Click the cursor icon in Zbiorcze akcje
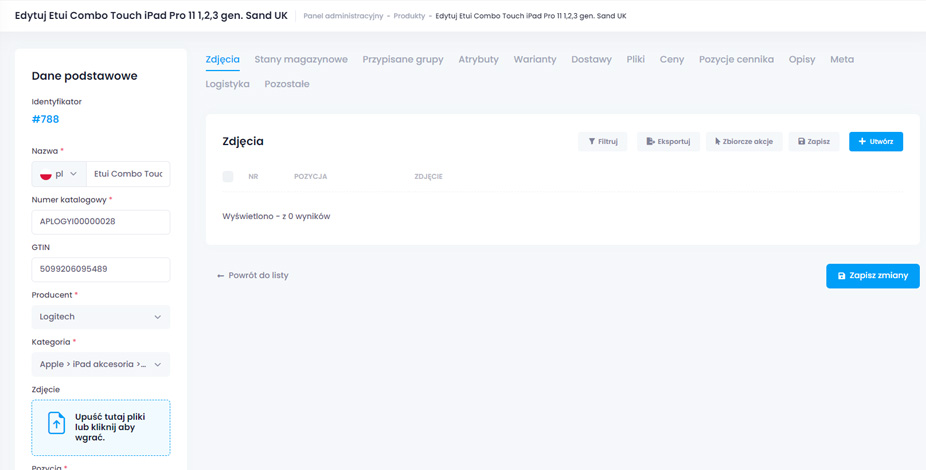The image size is (926, 470). pyautogui.click(x=718, y=142)
